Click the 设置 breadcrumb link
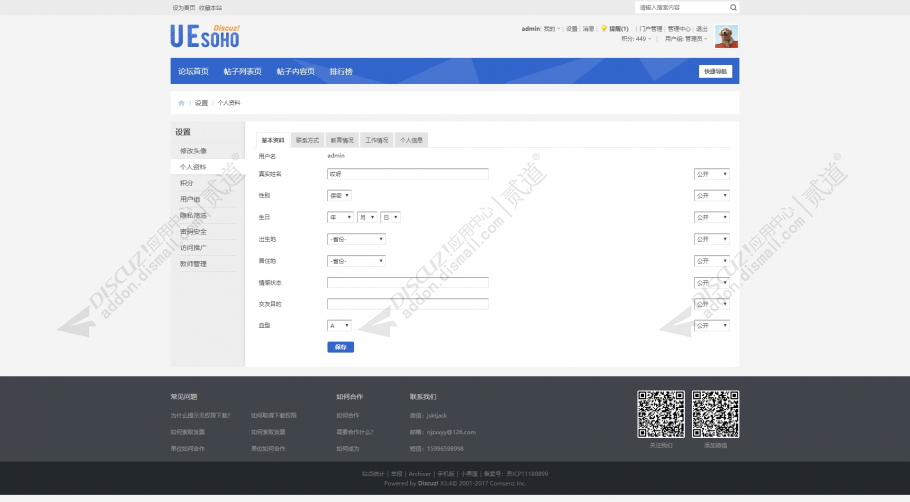This screenshot has width=910, height=502. 201,103
